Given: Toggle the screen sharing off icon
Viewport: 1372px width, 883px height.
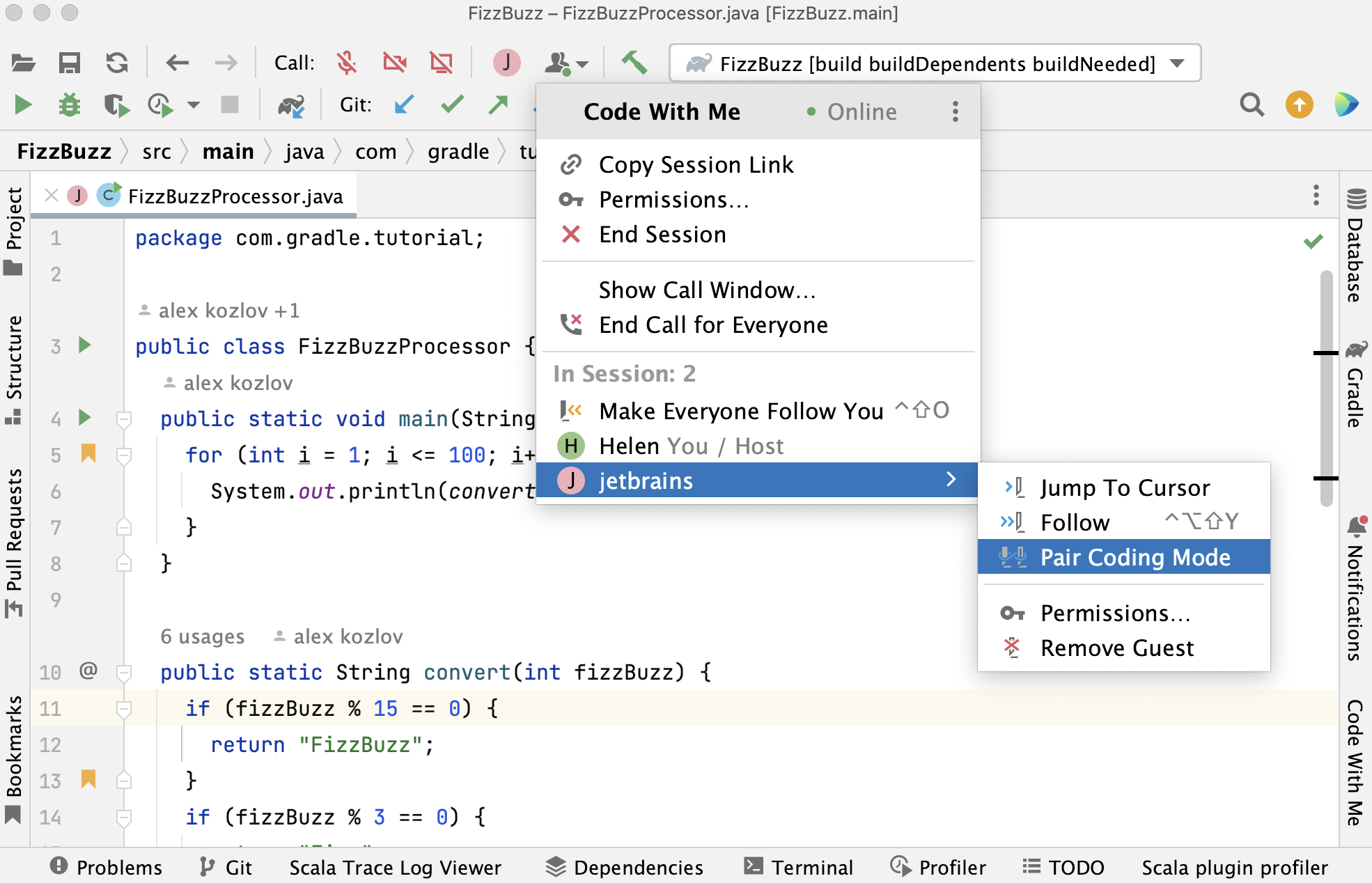Looking at the screenshot, I should [441, 63].
